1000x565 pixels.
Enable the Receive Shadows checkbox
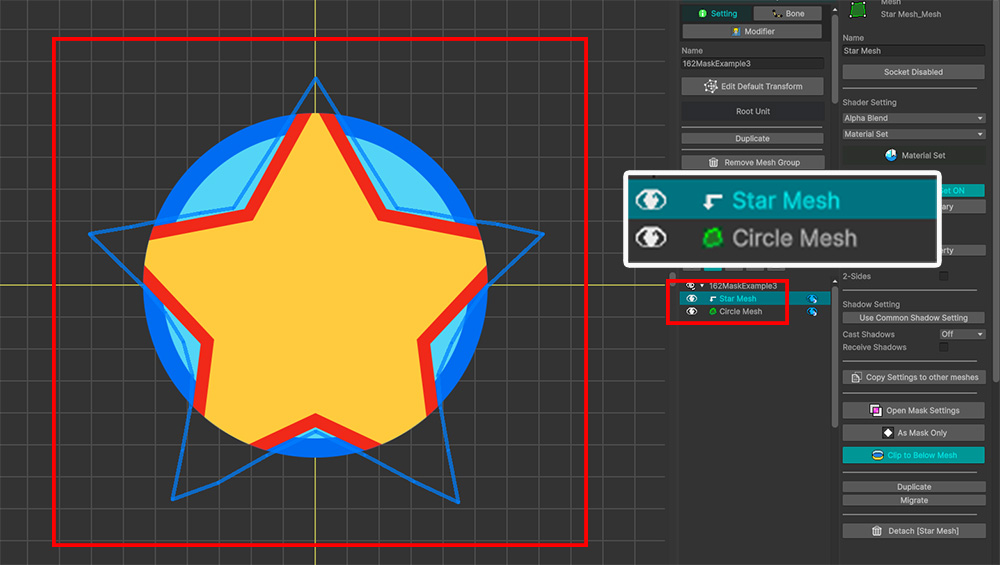943,347
